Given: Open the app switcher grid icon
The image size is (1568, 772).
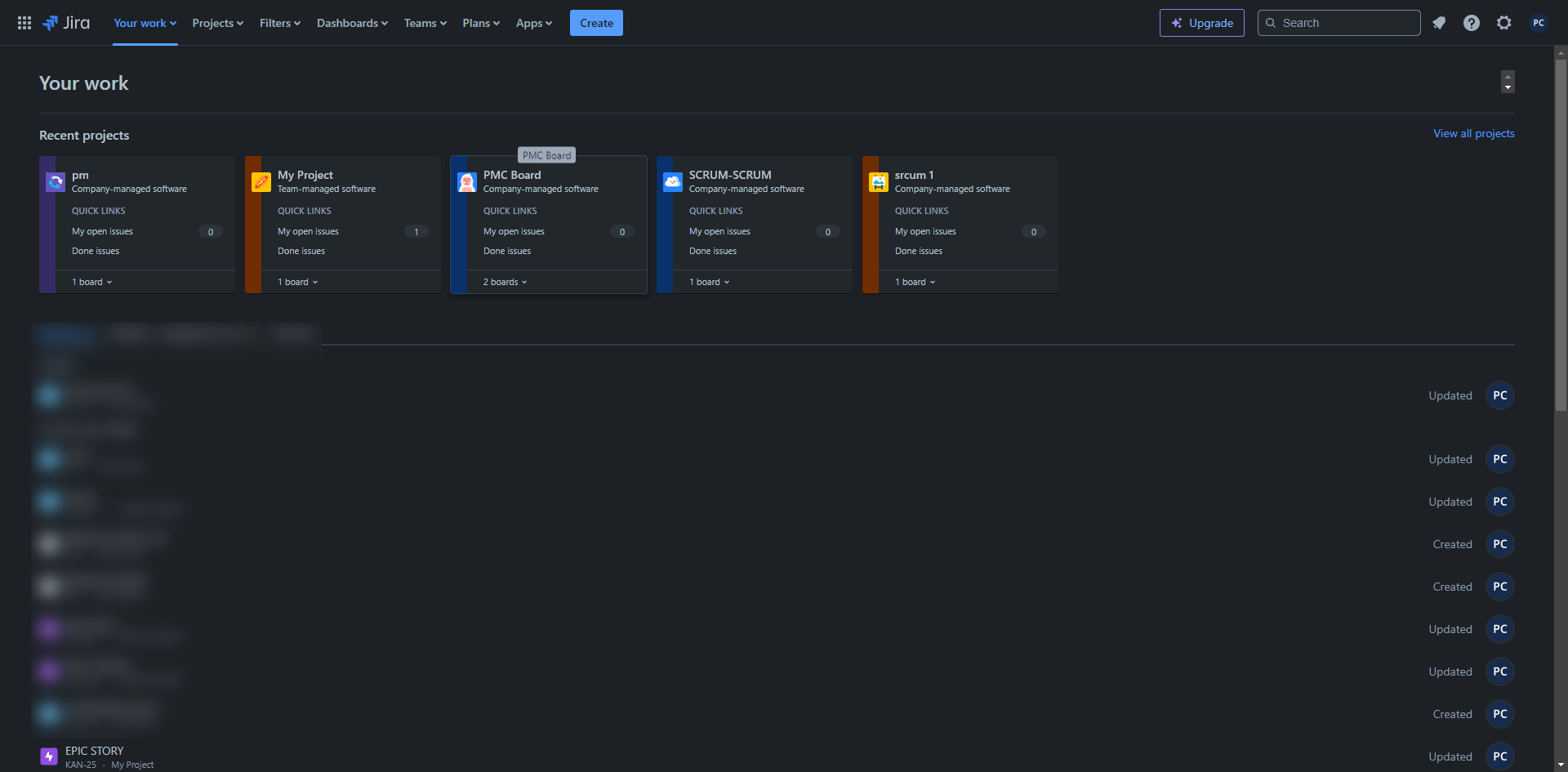Looking at the screenshot, I should point(24,23).
